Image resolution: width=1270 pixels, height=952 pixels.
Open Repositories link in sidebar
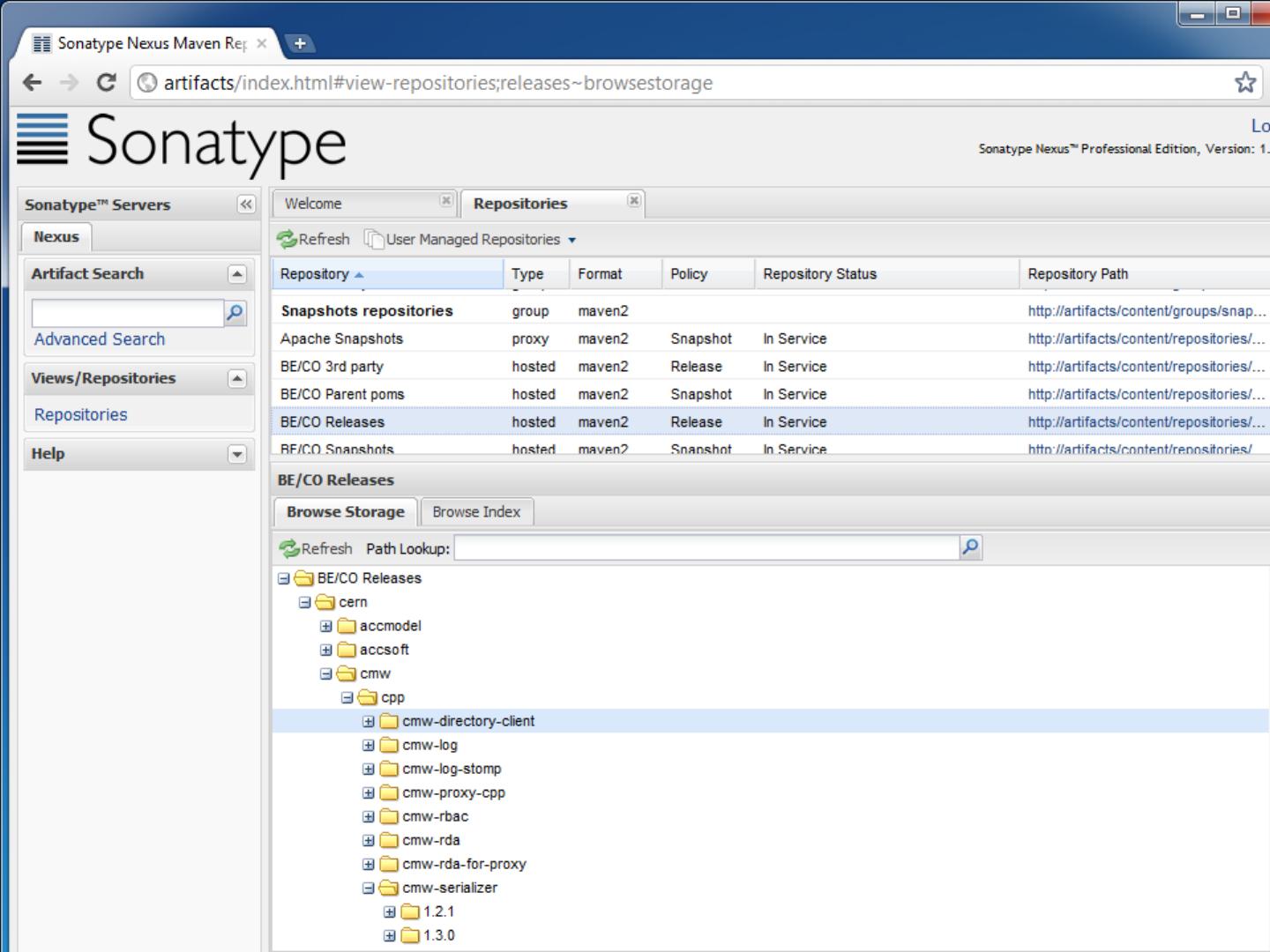click(x=81, y=414)
